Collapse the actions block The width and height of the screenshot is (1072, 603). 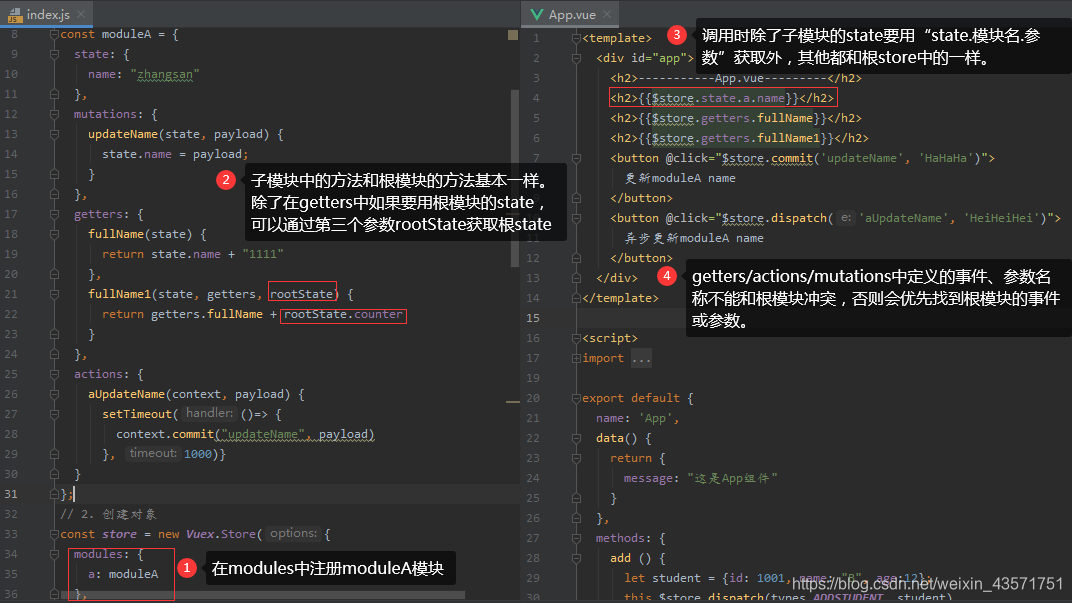point(54,374)
